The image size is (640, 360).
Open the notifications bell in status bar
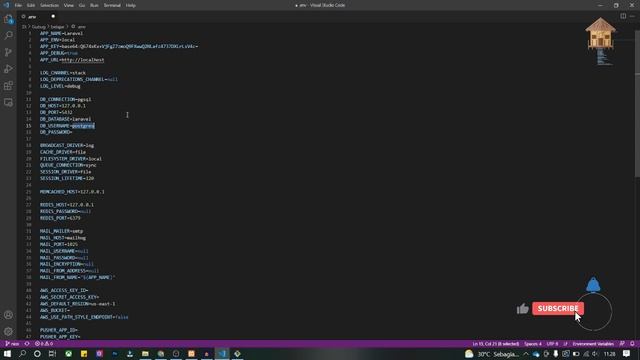click(632, 344)
